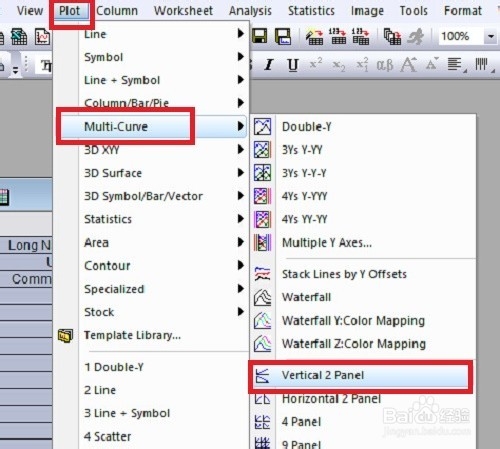This screenshot has height=449, width=500.
Task: Open the Tools menu
Action: click(x=414, y=11)
